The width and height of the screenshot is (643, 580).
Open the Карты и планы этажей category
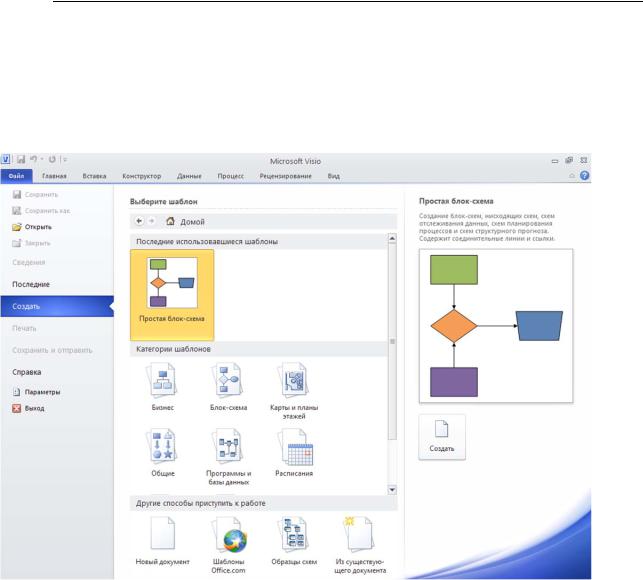(294, 390)
